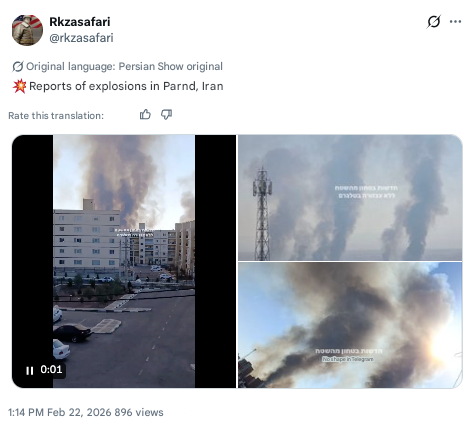The width and height of the screenshot is (476, 426).
Task: Click the explosion emoji in the post
Action: [19, 86]
